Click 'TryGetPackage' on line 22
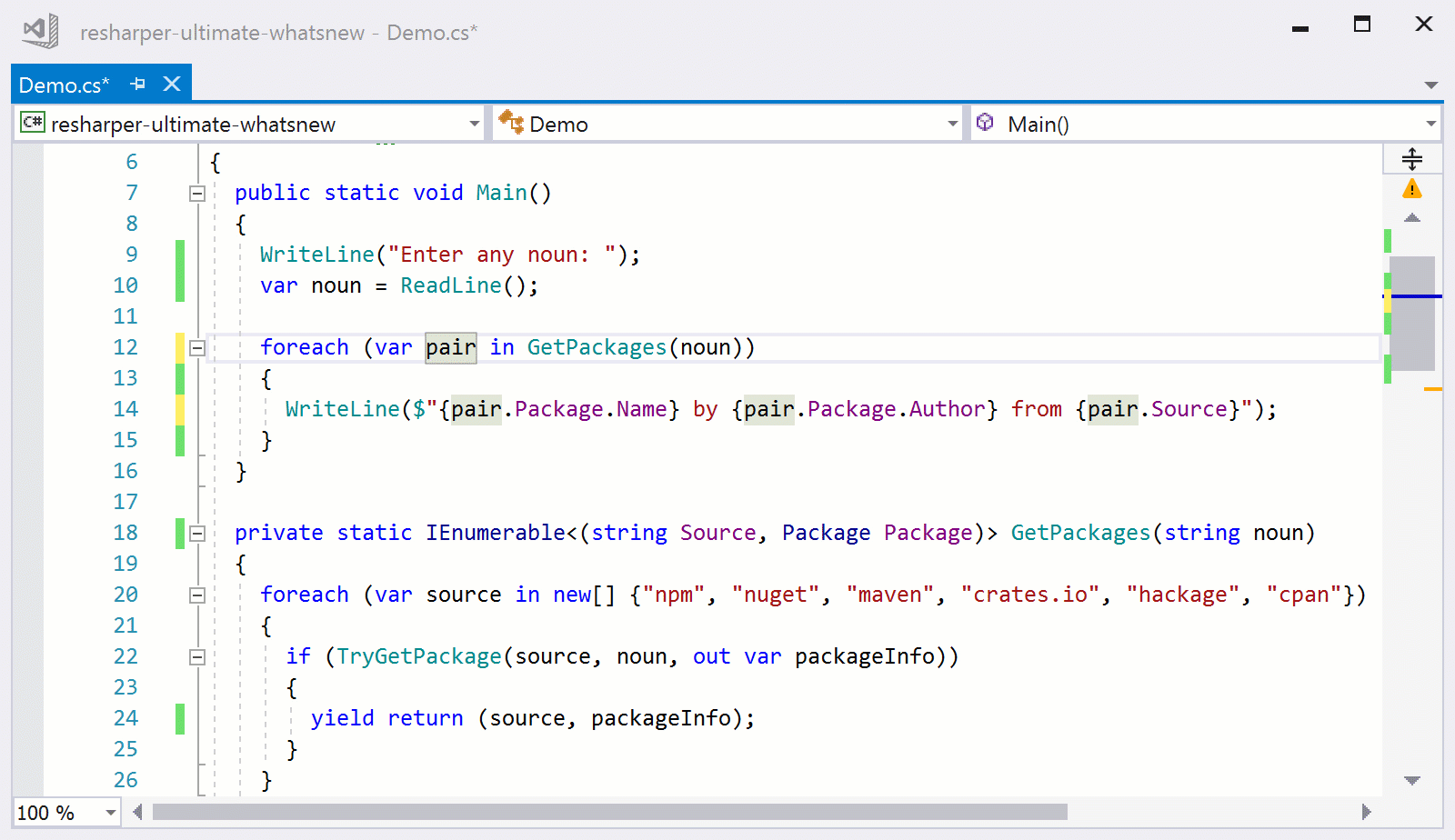This screenshot has width=1455, height=840. (419, 656)
